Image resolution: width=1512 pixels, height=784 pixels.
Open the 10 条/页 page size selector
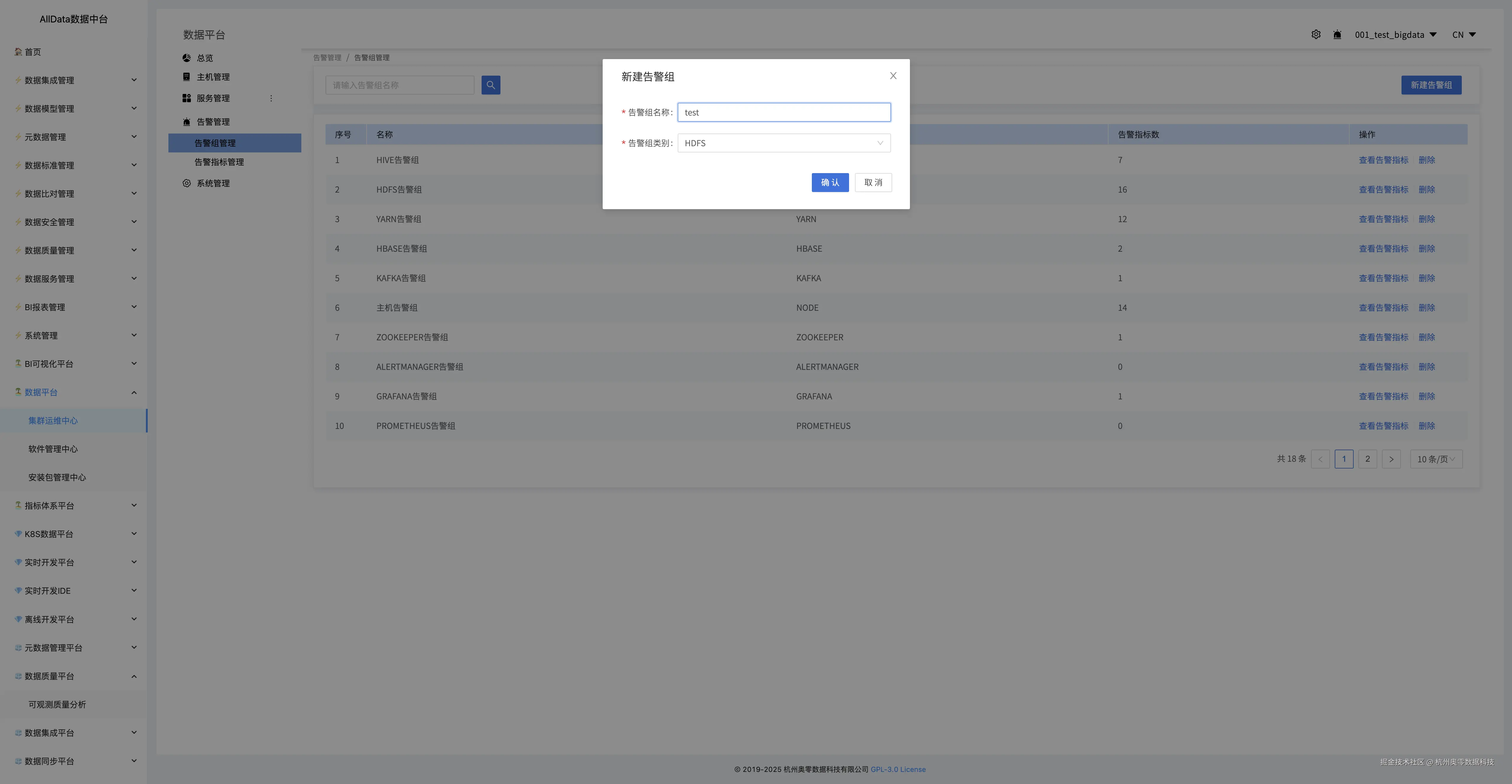pyautogui.click(x=1436, y=459)
